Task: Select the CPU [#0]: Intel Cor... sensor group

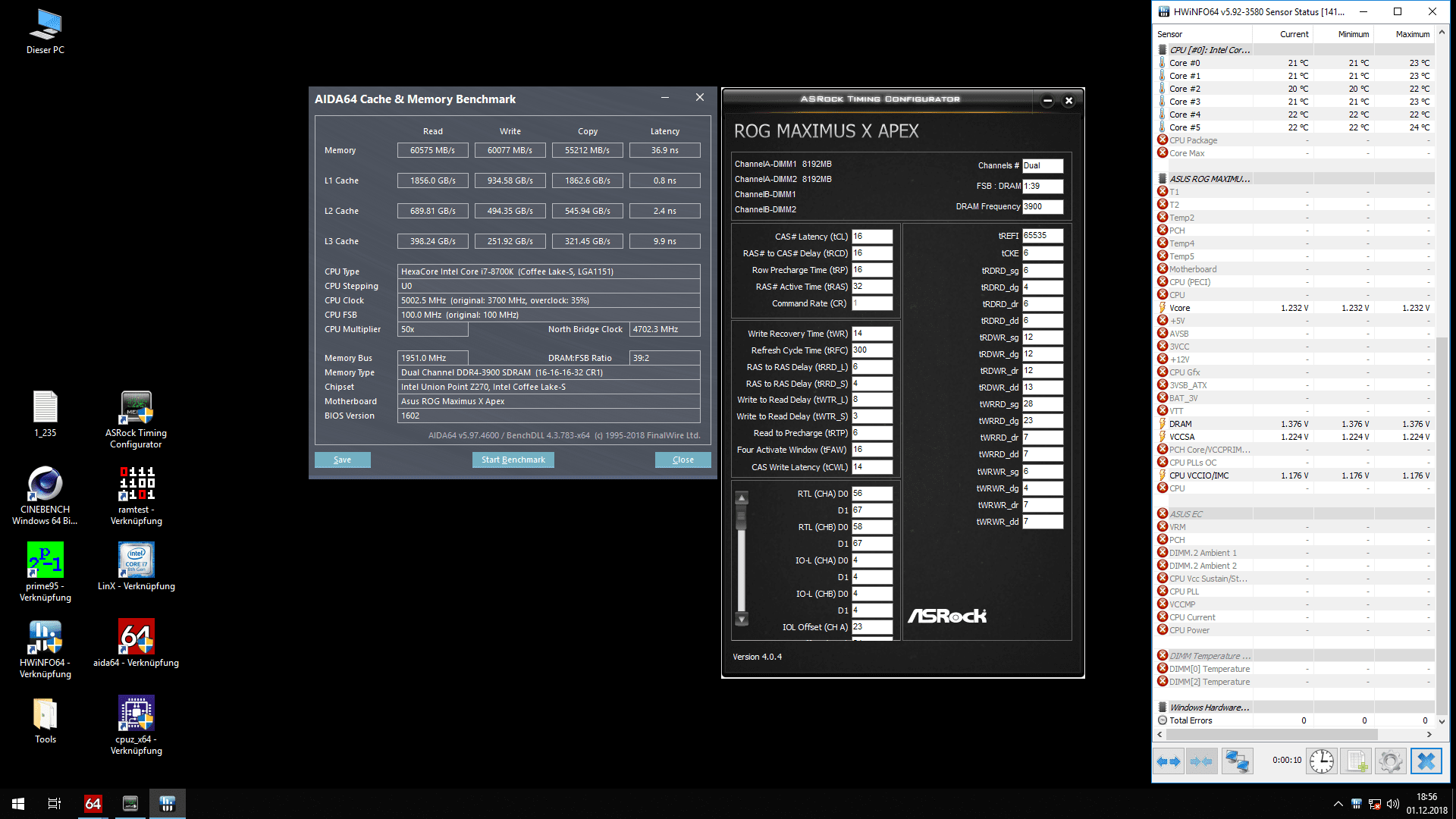Action: click(x=1294, y=50)
